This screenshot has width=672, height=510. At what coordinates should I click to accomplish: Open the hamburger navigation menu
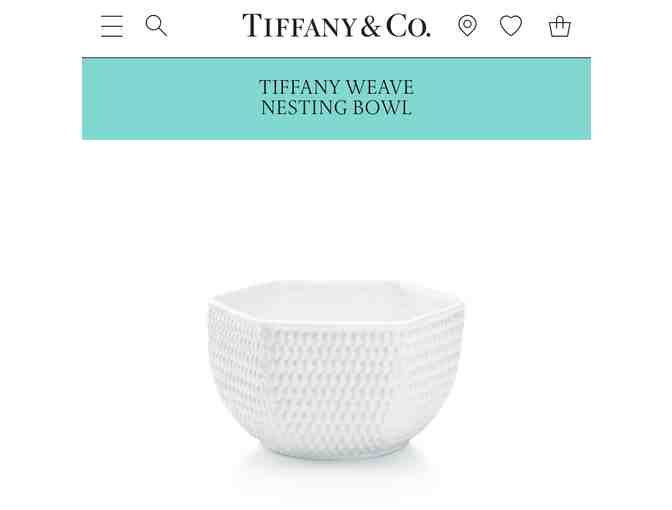[112, 26]
